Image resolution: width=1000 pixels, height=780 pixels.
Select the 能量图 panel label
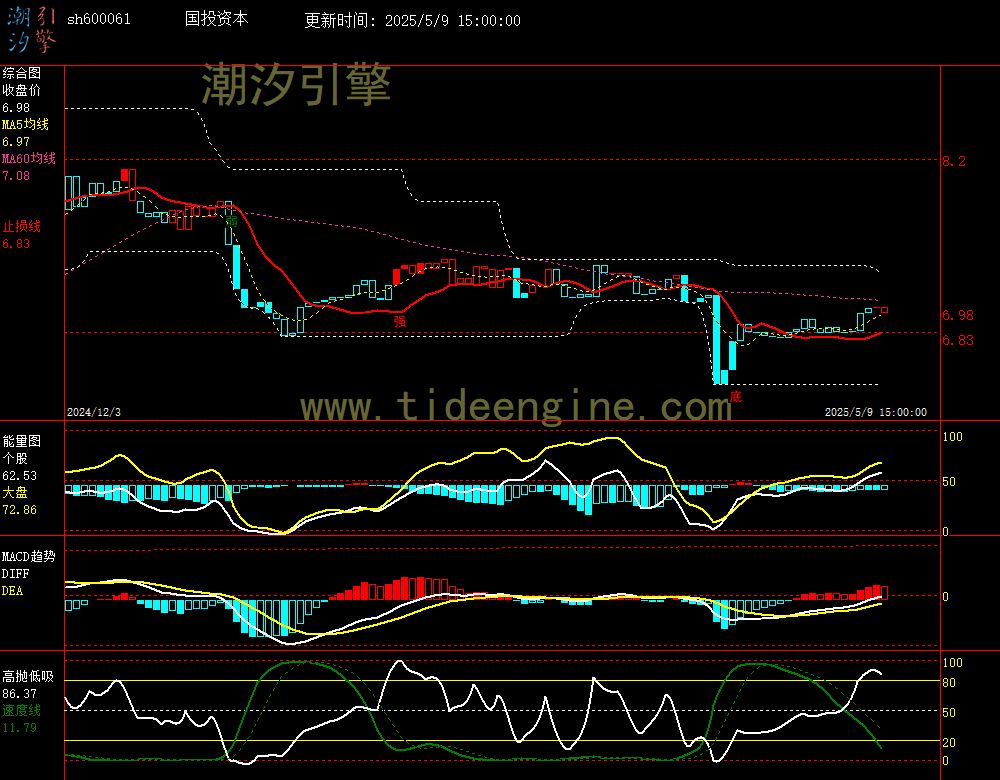[21, 441]
